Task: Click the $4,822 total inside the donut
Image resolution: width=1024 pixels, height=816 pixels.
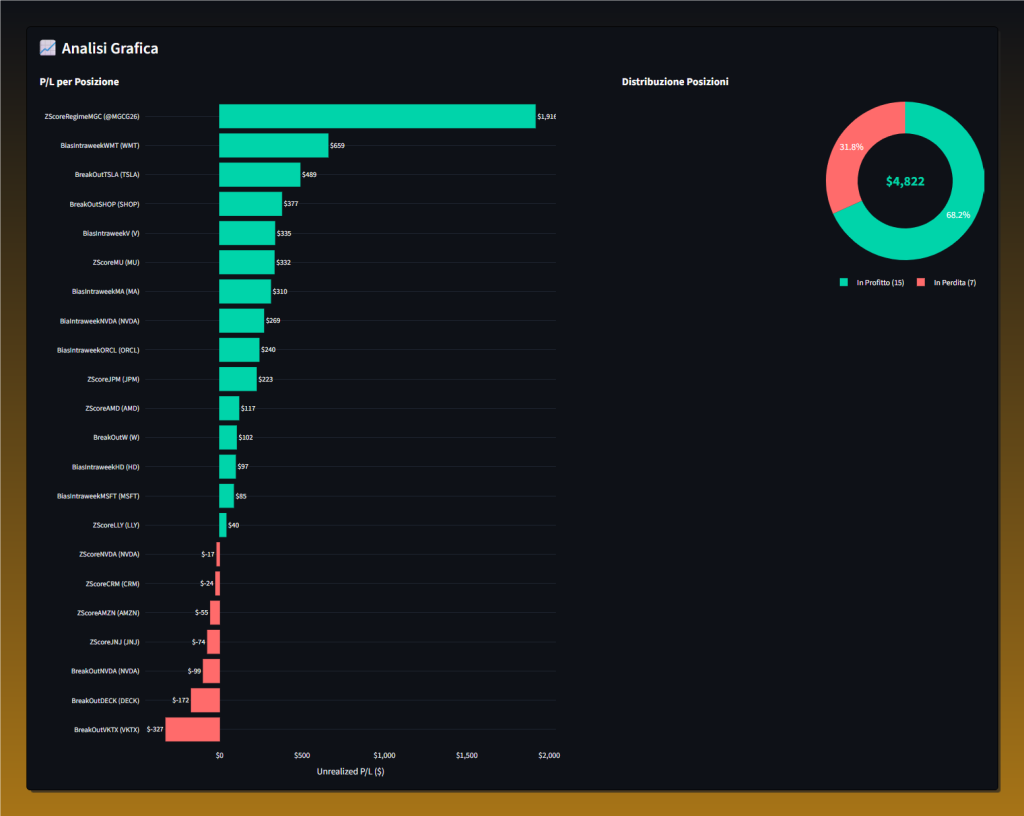Action: (x=905, y=182)
